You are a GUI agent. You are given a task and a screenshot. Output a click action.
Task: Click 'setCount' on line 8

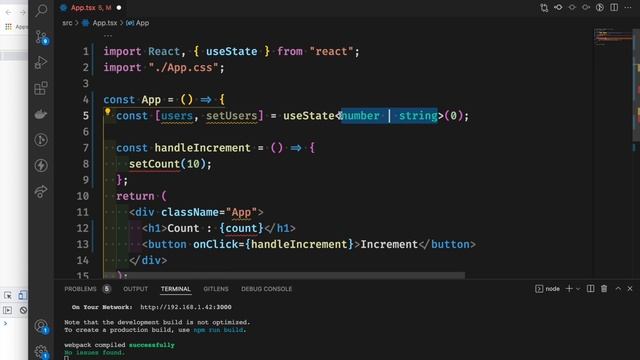pos(154,164)
